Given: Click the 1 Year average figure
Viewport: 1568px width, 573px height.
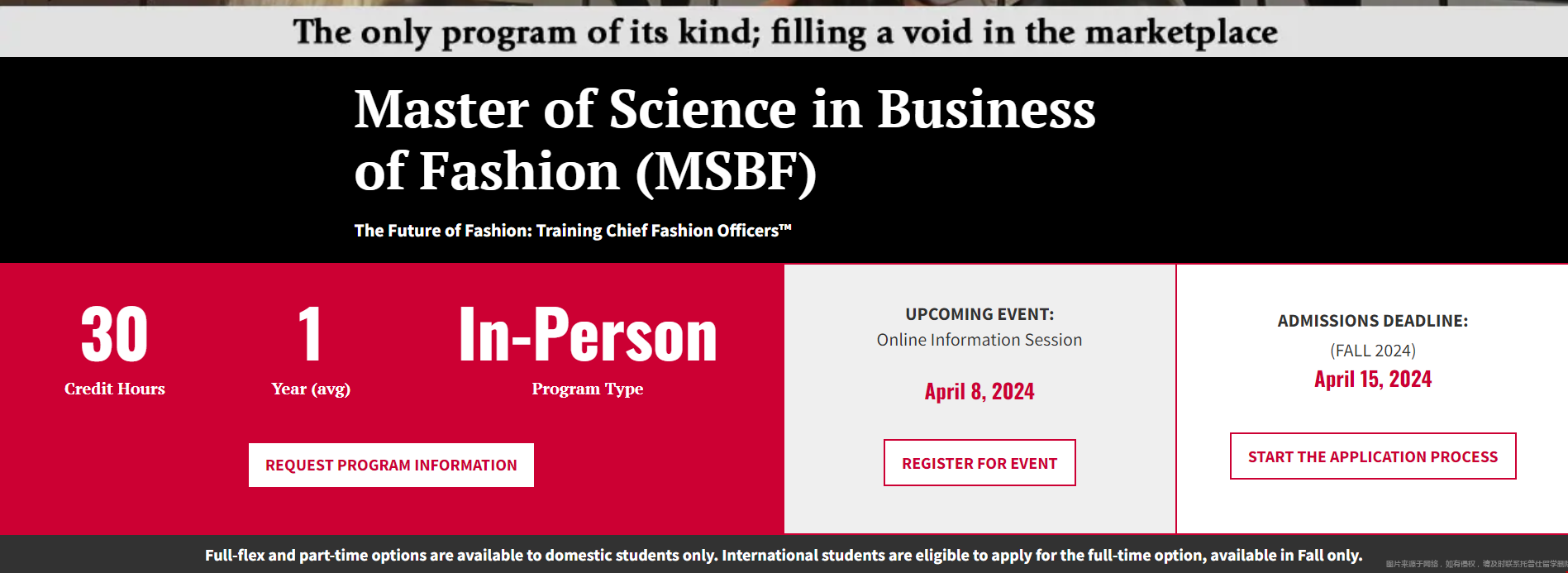Looking at the screenshot, I should 310,334.
